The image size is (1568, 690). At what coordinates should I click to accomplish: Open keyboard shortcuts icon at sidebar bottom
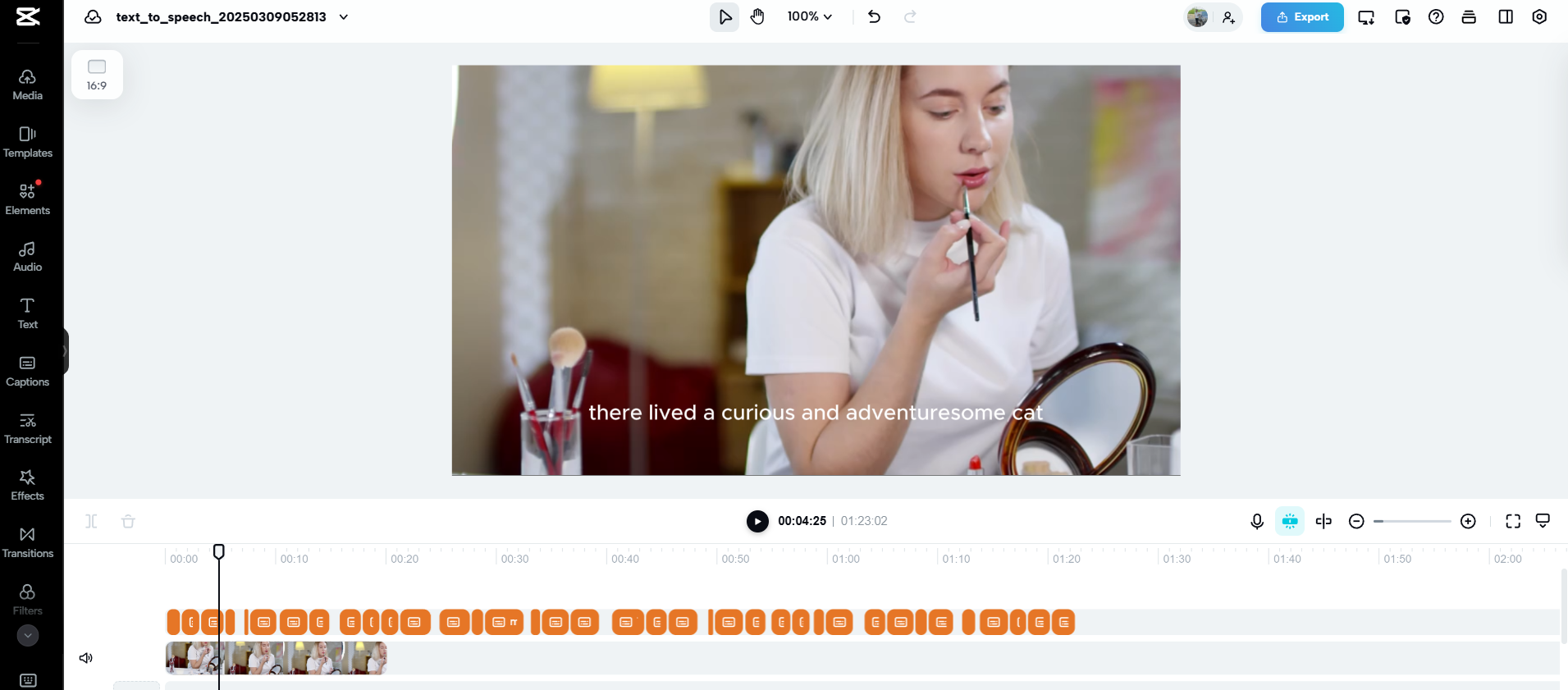point(28,680)
